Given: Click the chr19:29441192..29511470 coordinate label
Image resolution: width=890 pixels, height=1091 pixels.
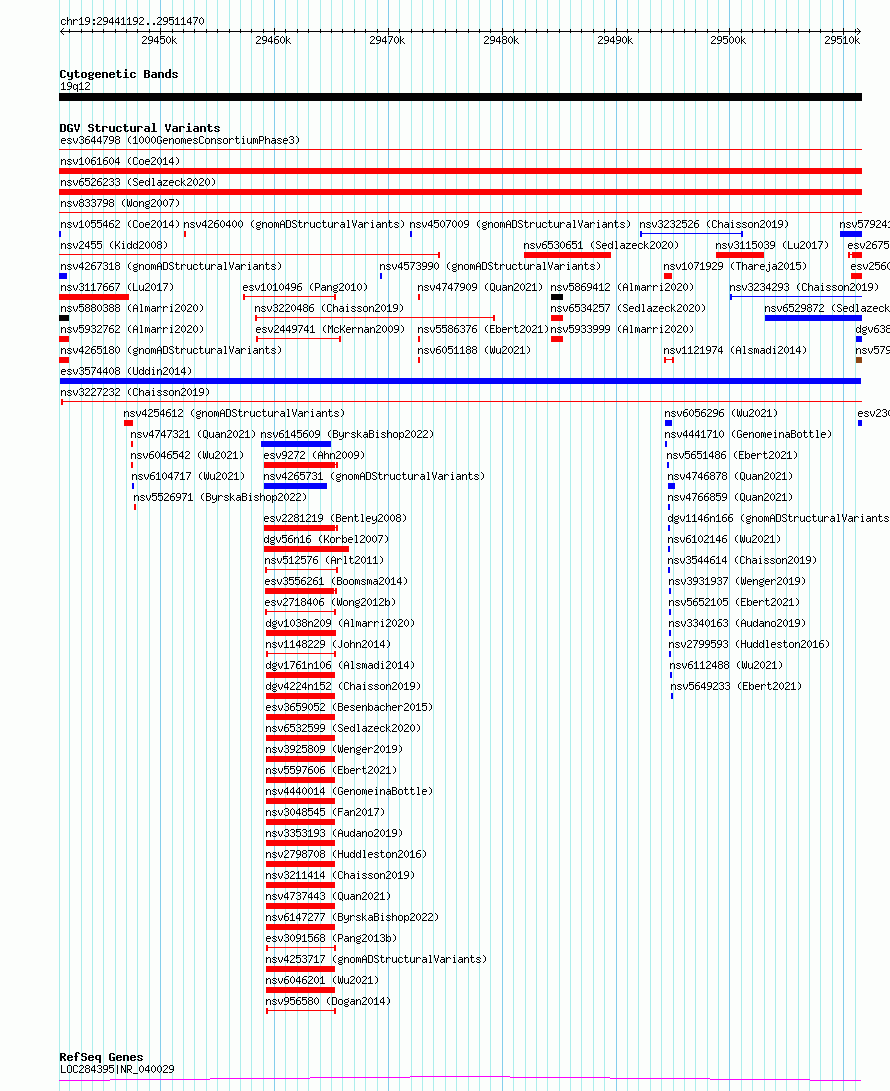Looking at the screenshot, I should 132,21.
